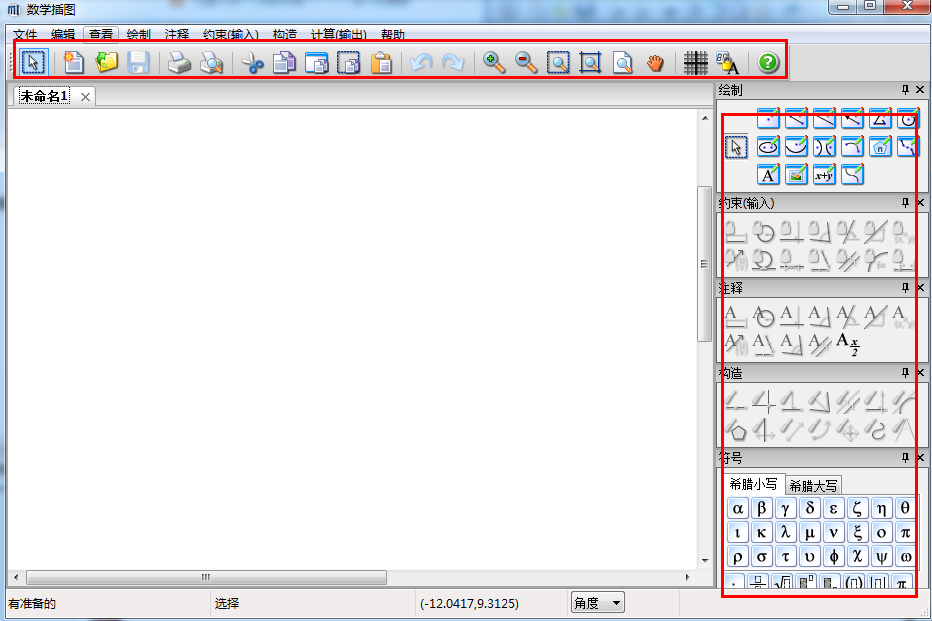The height and width of the screenshot is (621, 932).
Task: Insert the lambda λ symbol
Action: click(785, 532)
